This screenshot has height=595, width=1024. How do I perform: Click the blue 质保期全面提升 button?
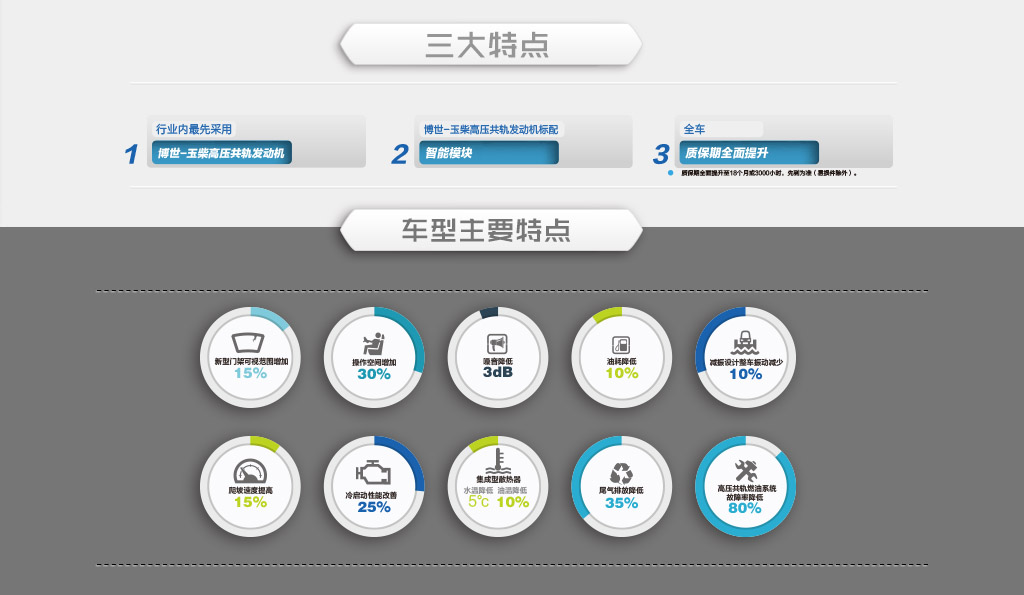pos(748,153)
